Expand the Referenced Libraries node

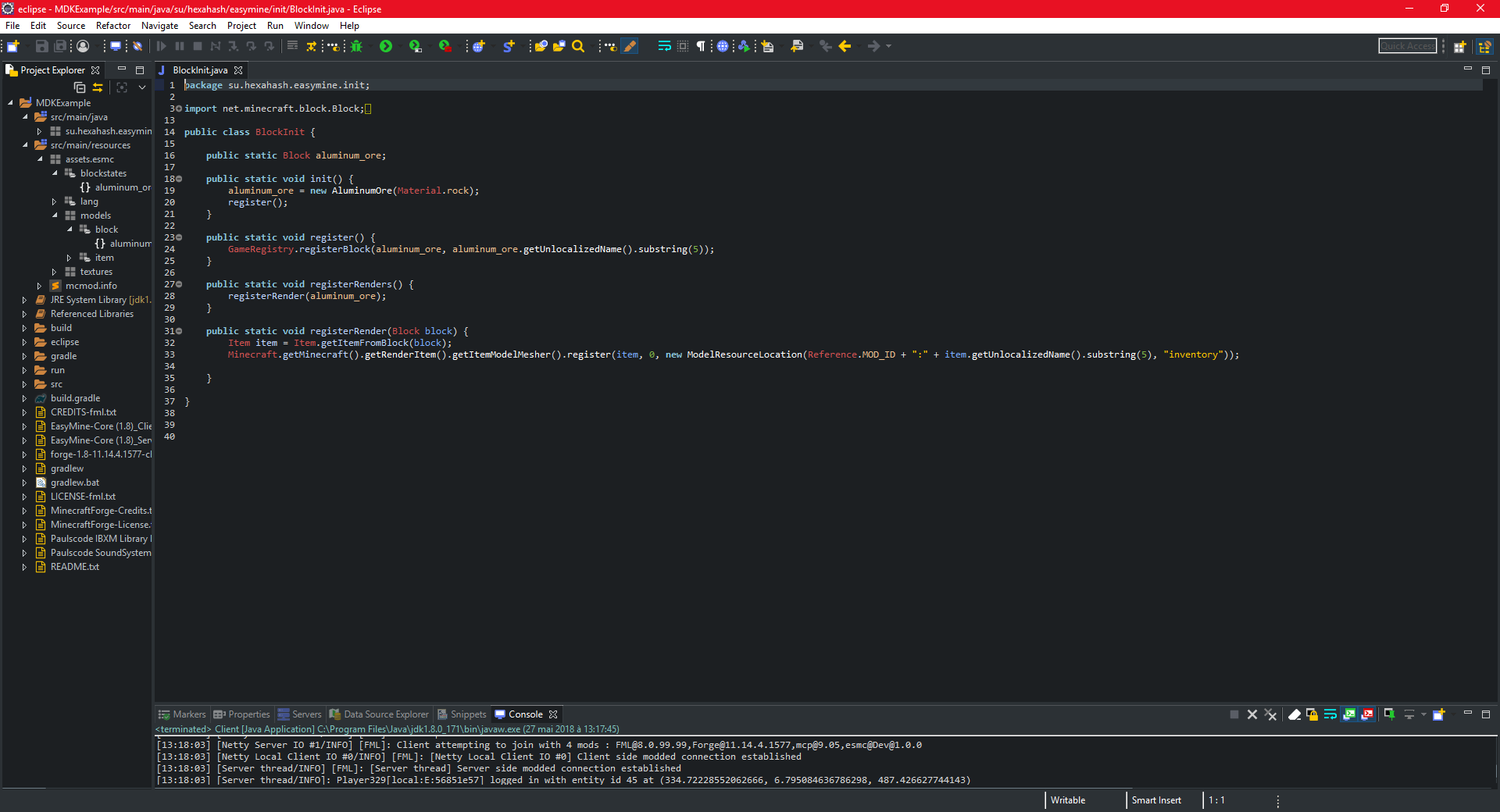(25, 314)
